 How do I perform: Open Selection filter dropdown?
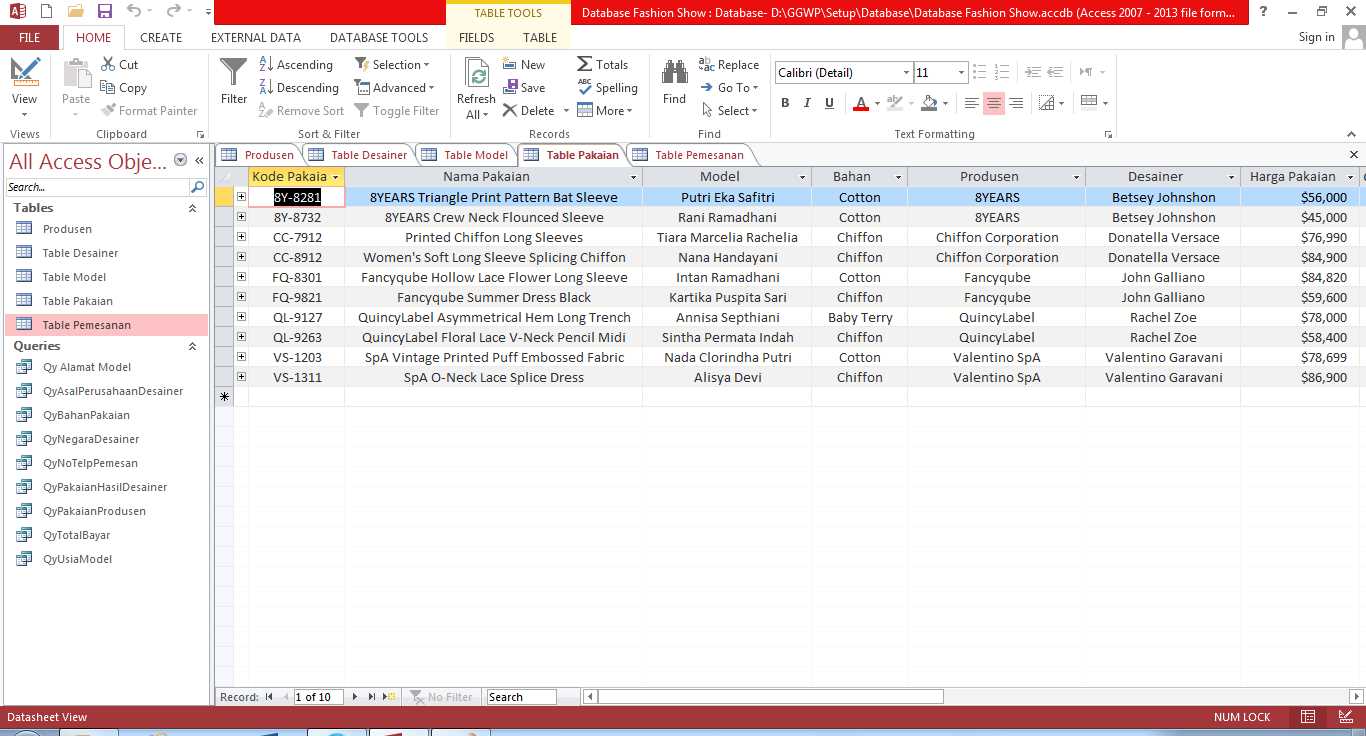click(392, 64)
